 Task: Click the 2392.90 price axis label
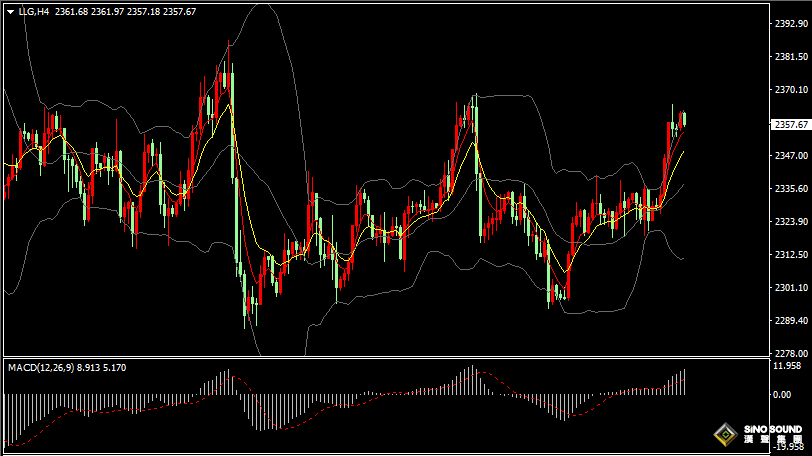tap(789, 24)
